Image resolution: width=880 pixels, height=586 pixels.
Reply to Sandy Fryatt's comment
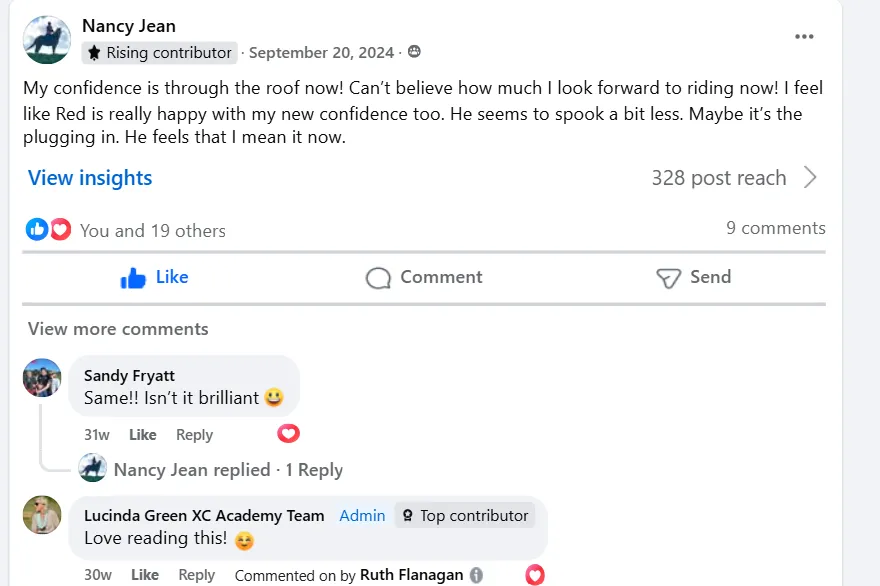194,435
